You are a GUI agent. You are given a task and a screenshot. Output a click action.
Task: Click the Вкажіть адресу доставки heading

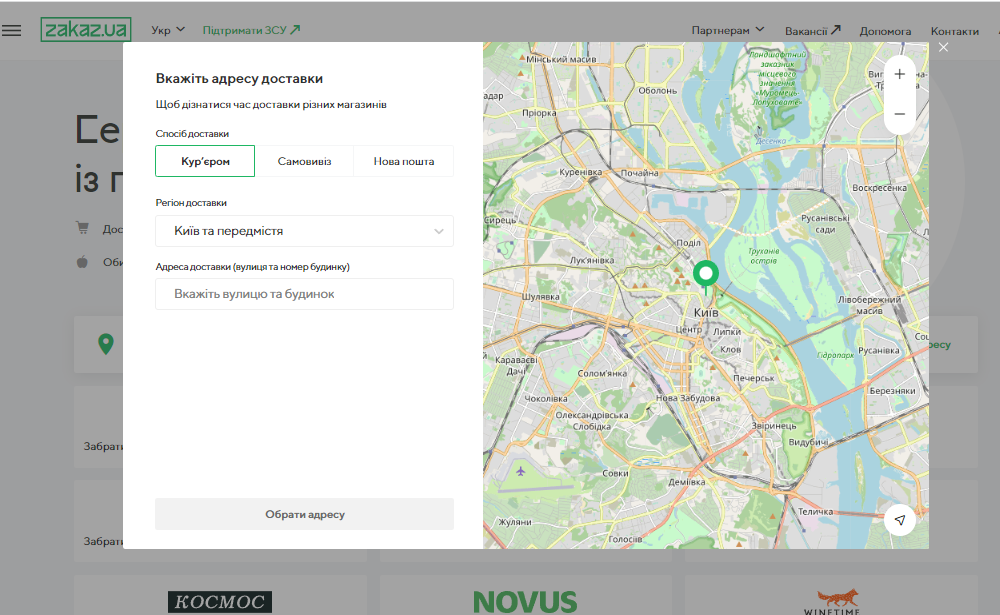239,78
